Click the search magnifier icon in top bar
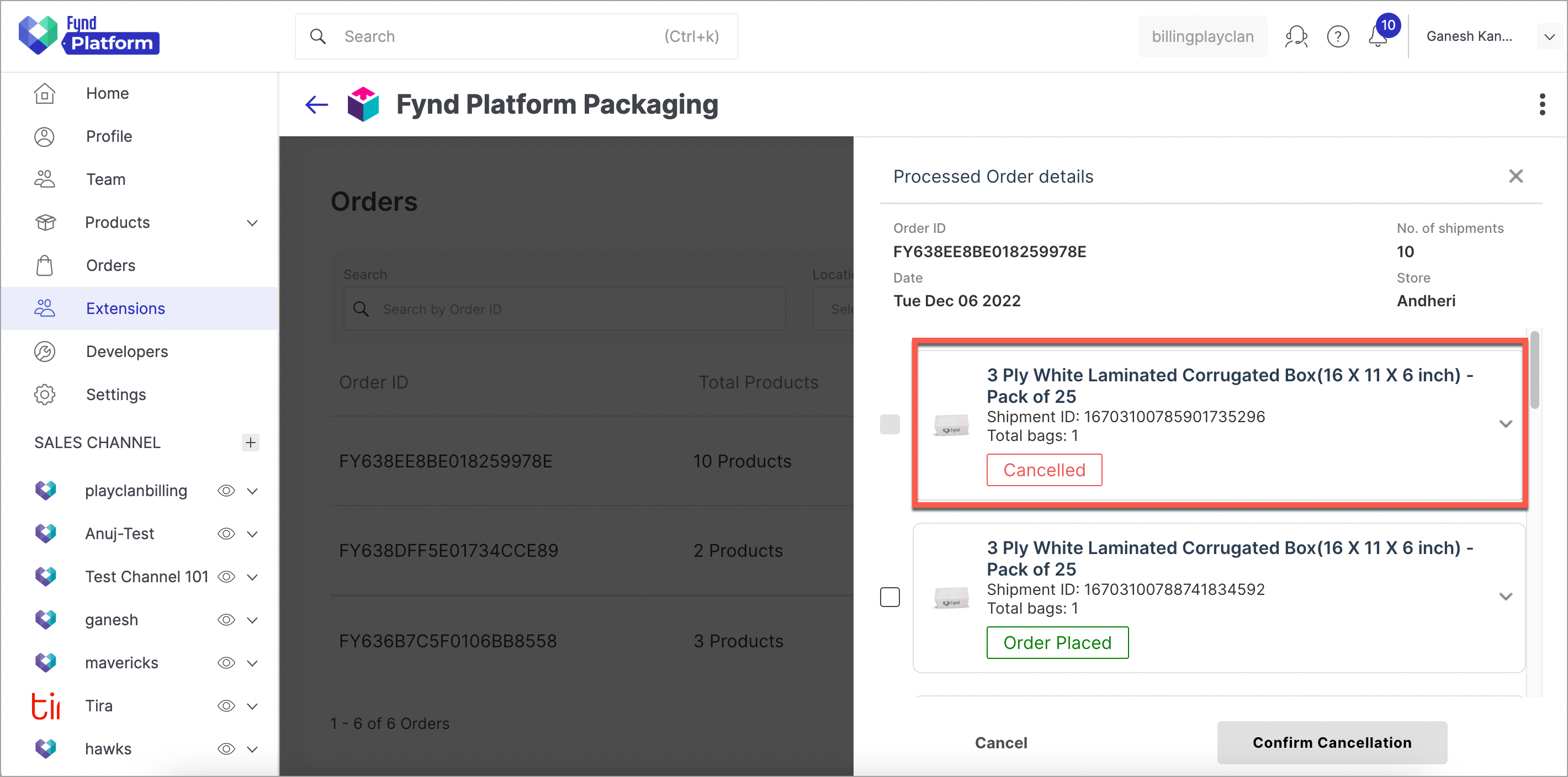This screenshot has height=777, width=1568. tap(317, 36)
